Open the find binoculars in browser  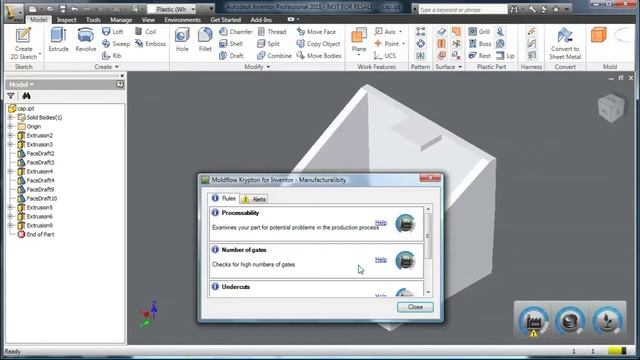point(27,96)
